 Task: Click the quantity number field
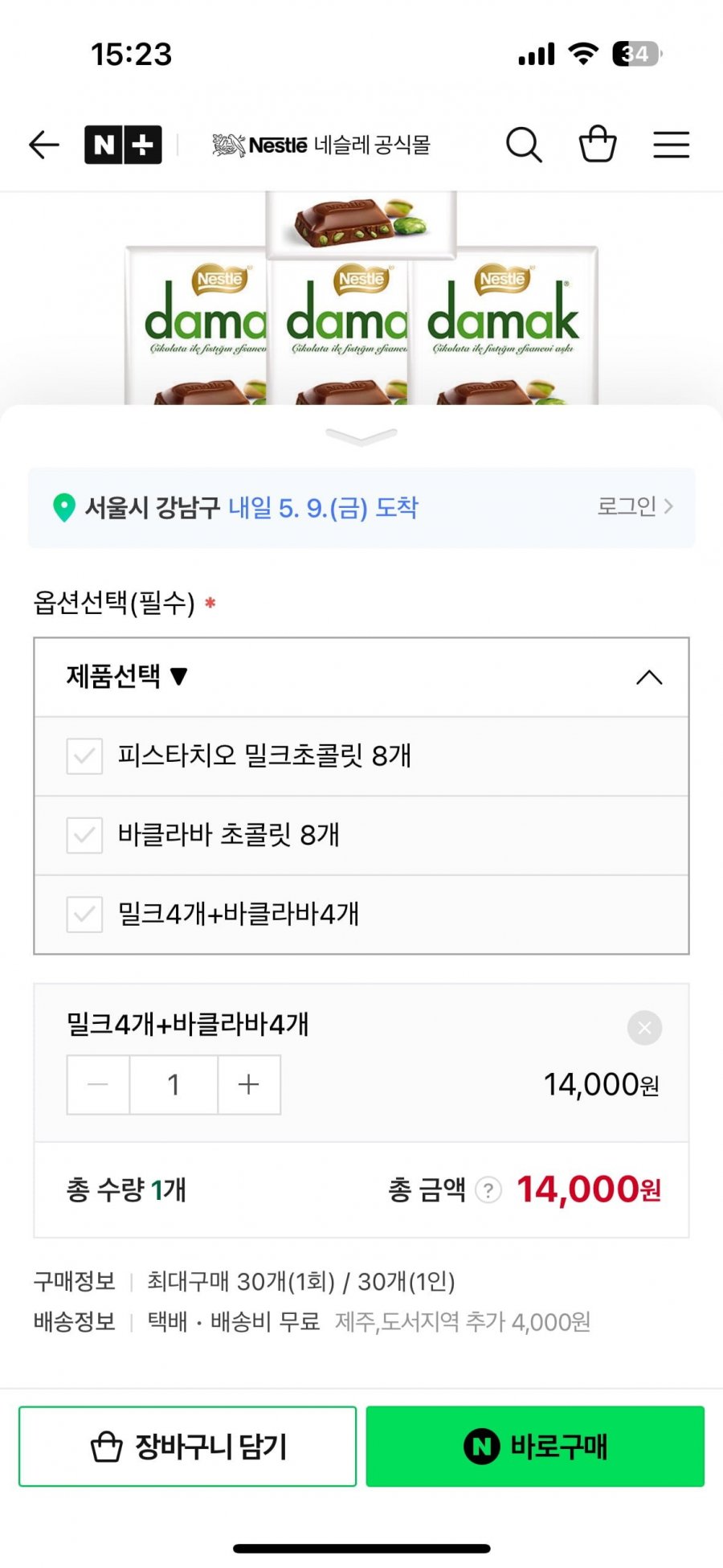174,1085
